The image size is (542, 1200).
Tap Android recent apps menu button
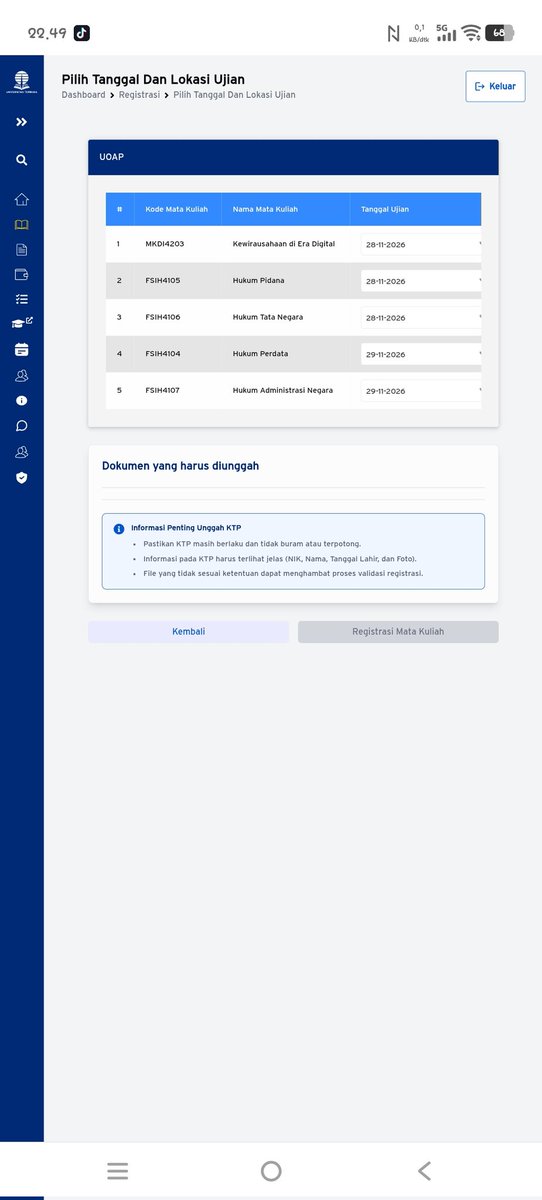click(118, 1171)
